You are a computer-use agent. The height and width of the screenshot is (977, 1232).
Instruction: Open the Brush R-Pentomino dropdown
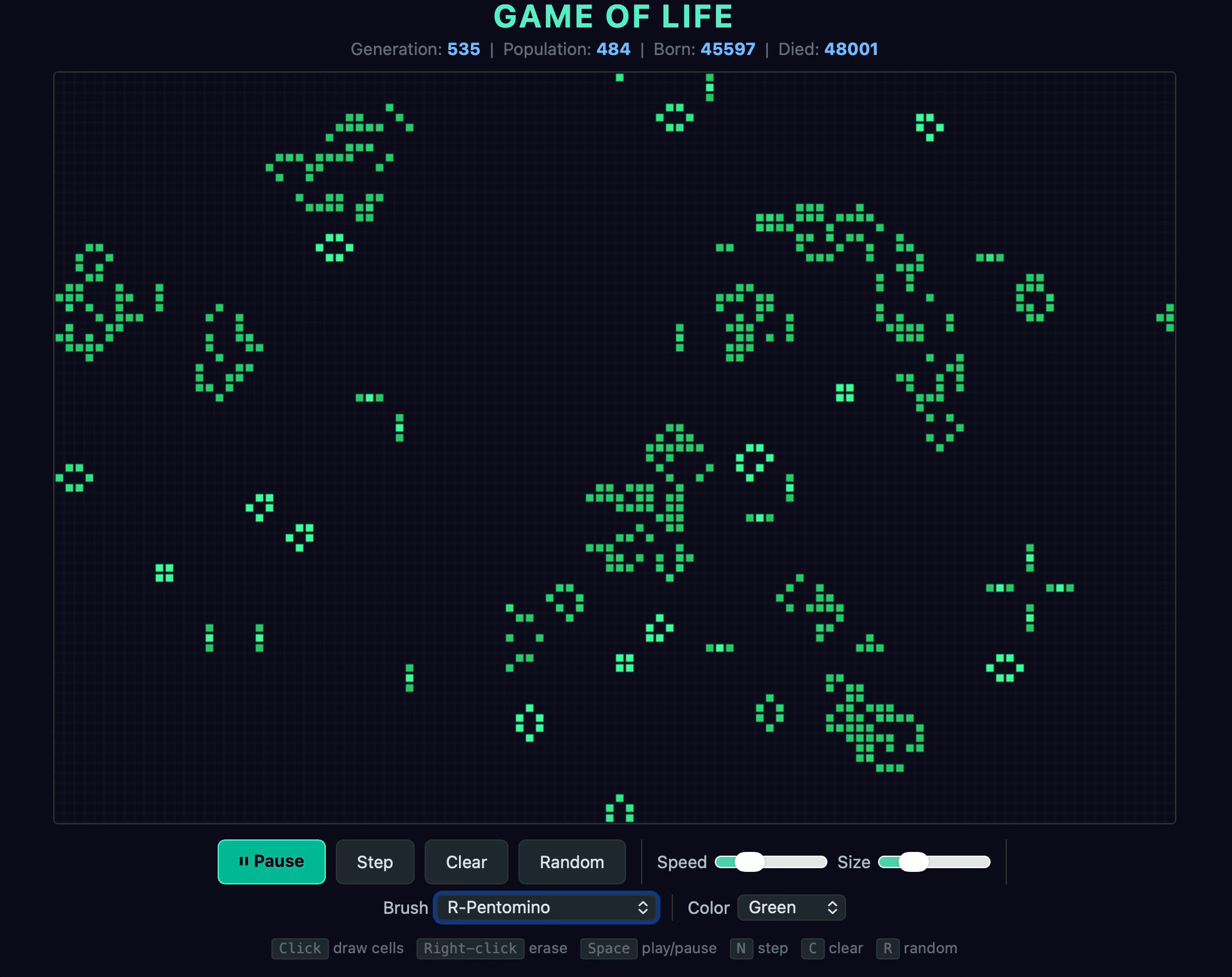pos(546,908)
